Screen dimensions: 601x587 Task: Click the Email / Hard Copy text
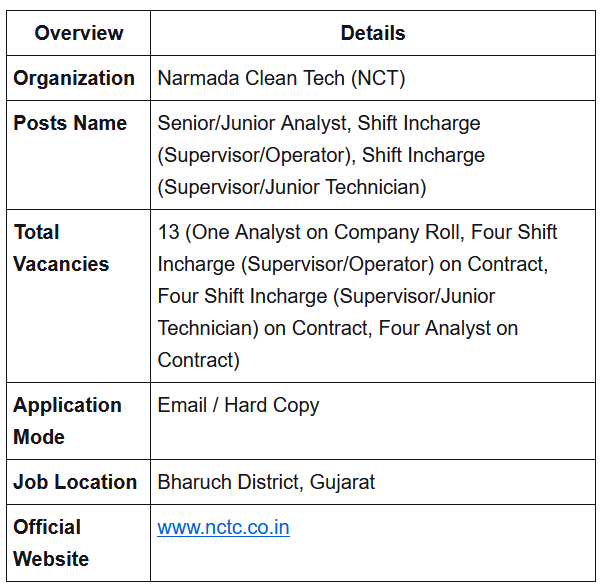238,406
